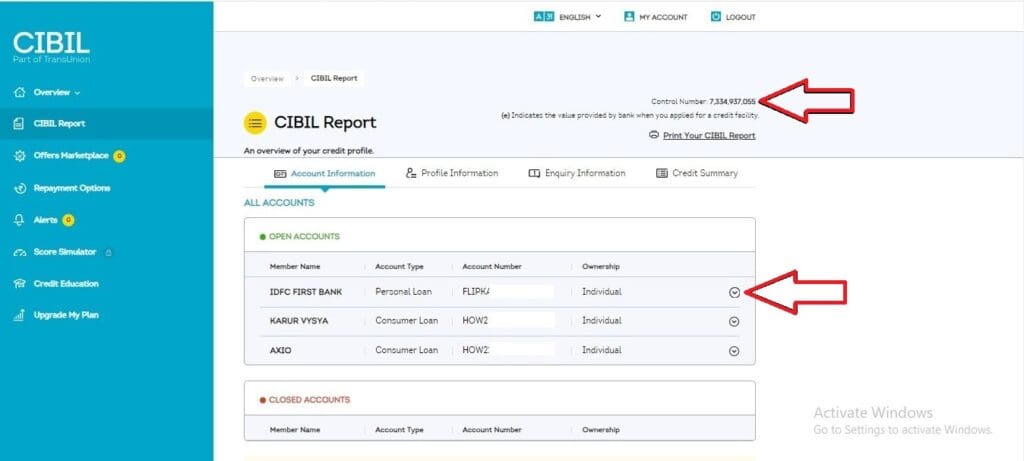The image size is (1024, 461).
Task: Click Account Number header in open accounts
Action: click(x=492, y=266)
